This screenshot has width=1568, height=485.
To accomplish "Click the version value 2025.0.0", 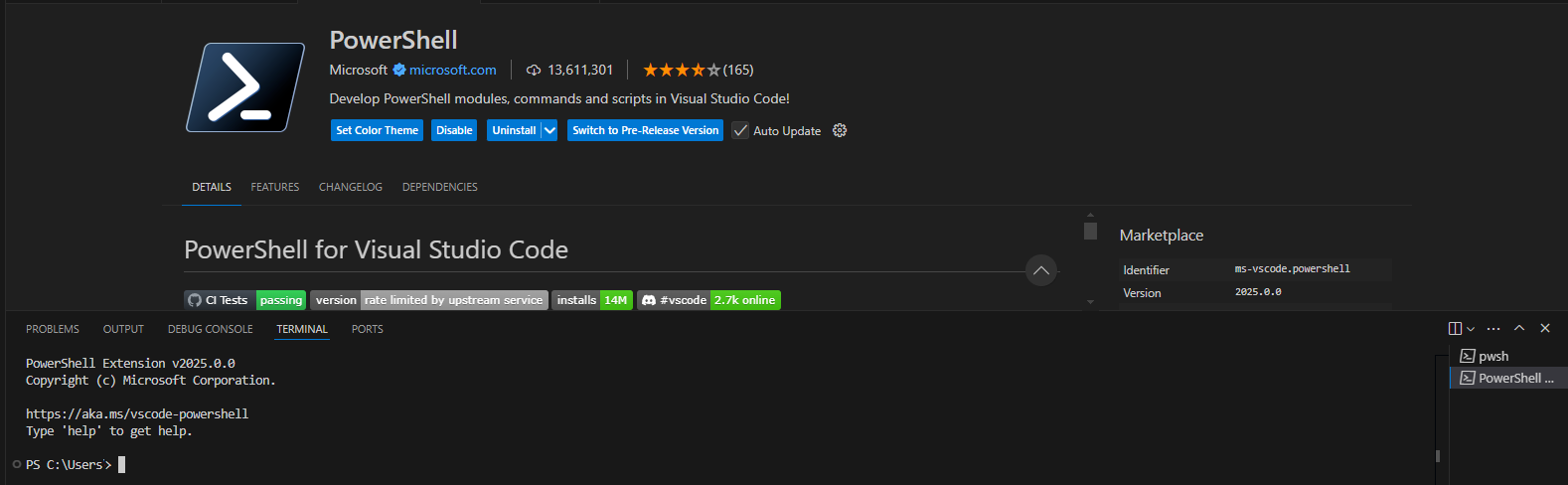I will coord(1258,292).
